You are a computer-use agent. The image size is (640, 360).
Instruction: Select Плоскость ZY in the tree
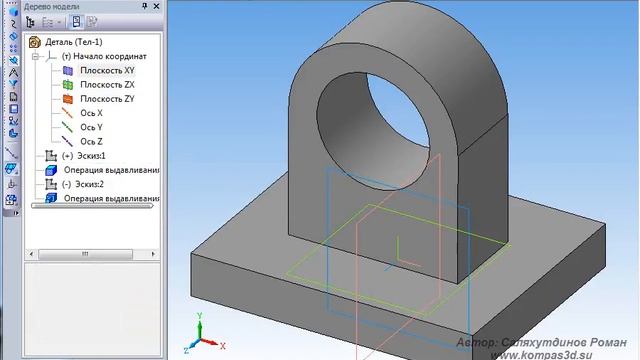[x=107, y=99]
